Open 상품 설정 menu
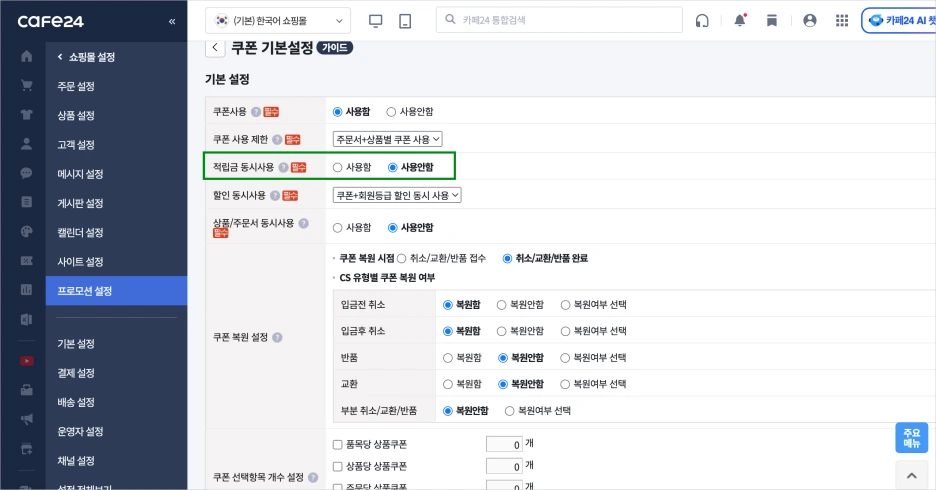The width and height of the screenshot is (936, 490). point(76,115)
